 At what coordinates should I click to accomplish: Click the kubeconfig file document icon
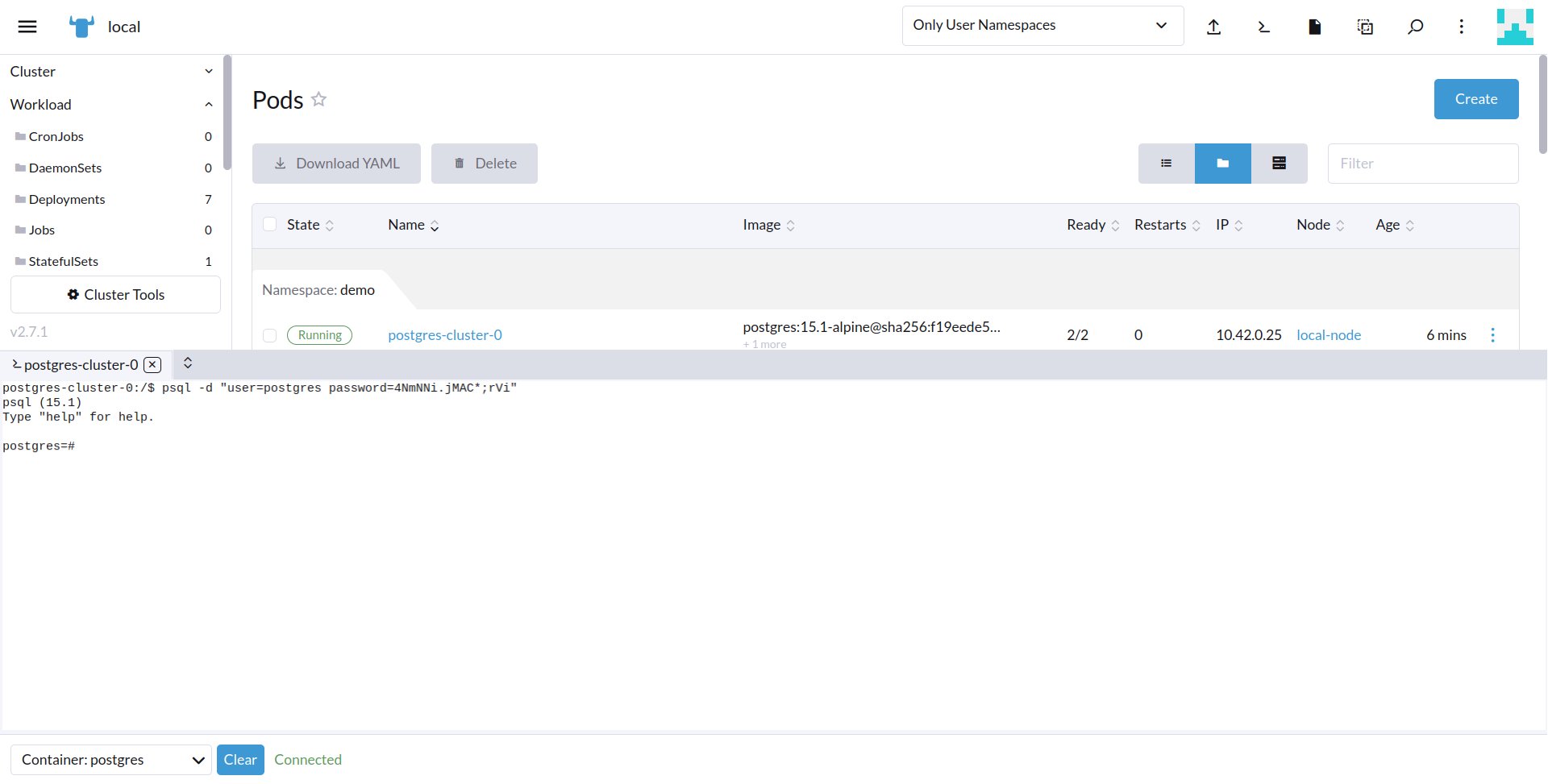tap(1314, 27)
